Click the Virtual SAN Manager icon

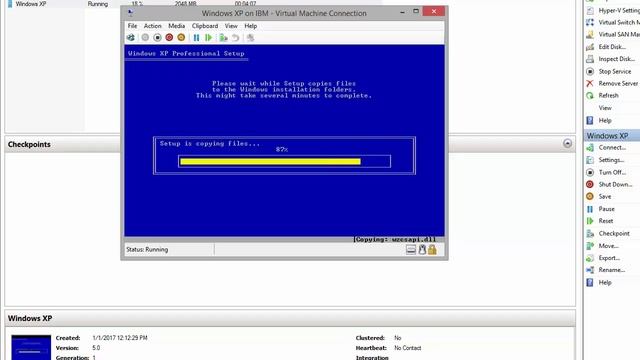(590, 34)
